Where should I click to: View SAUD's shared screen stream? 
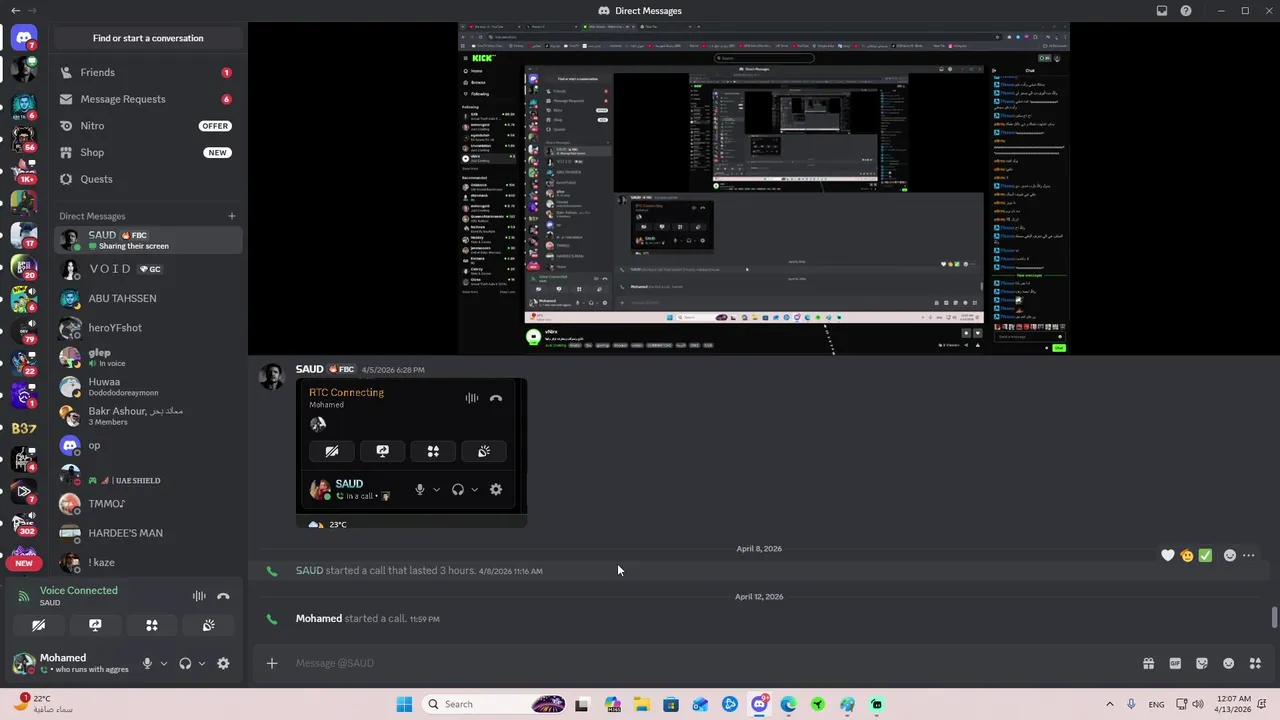coord(764,188)
